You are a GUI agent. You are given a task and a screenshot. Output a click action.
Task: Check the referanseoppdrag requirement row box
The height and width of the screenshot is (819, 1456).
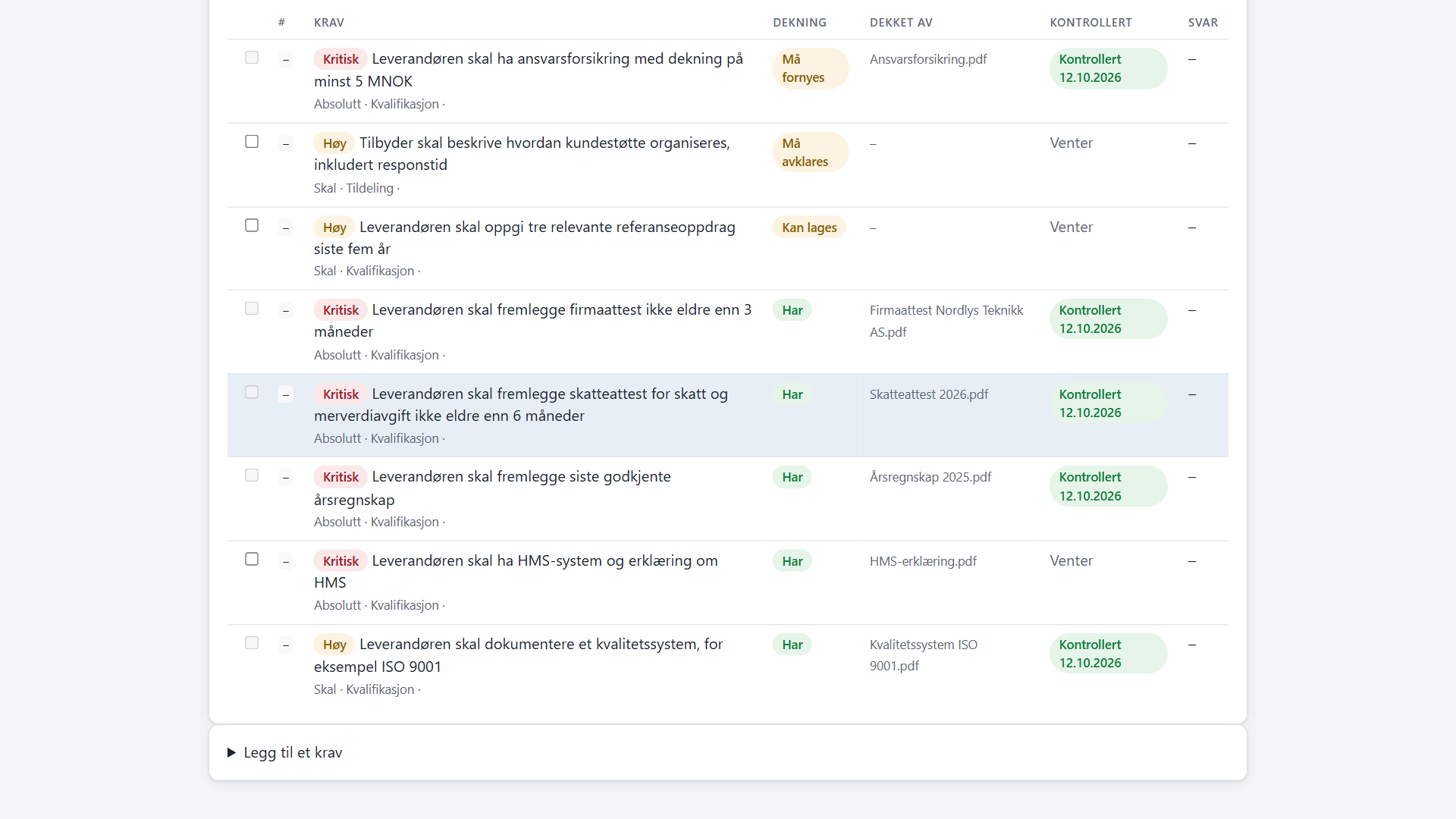coord(252,225)
